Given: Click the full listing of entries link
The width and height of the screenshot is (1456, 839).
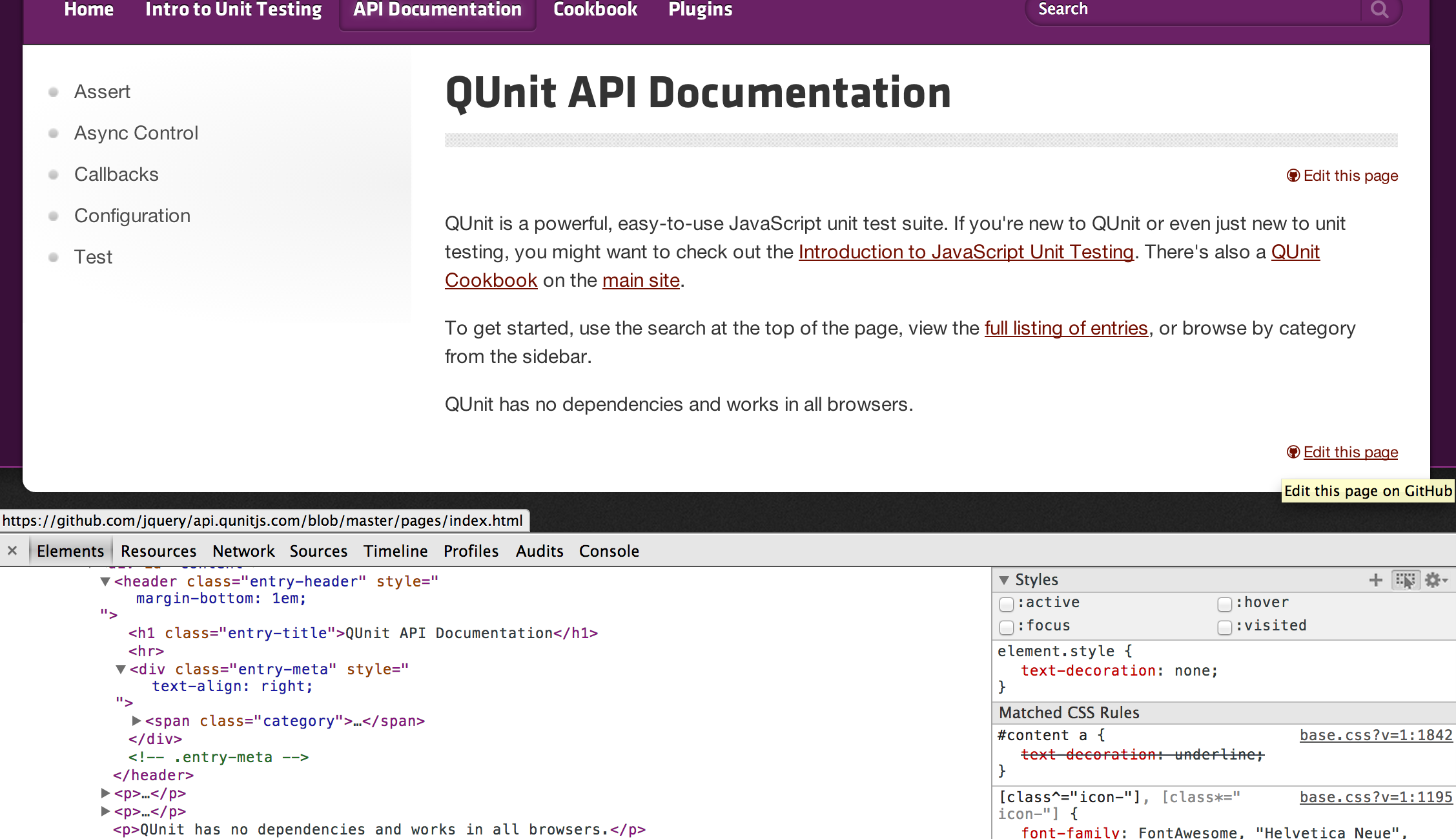Looking at the screenshot, I should coord(1065,328).
